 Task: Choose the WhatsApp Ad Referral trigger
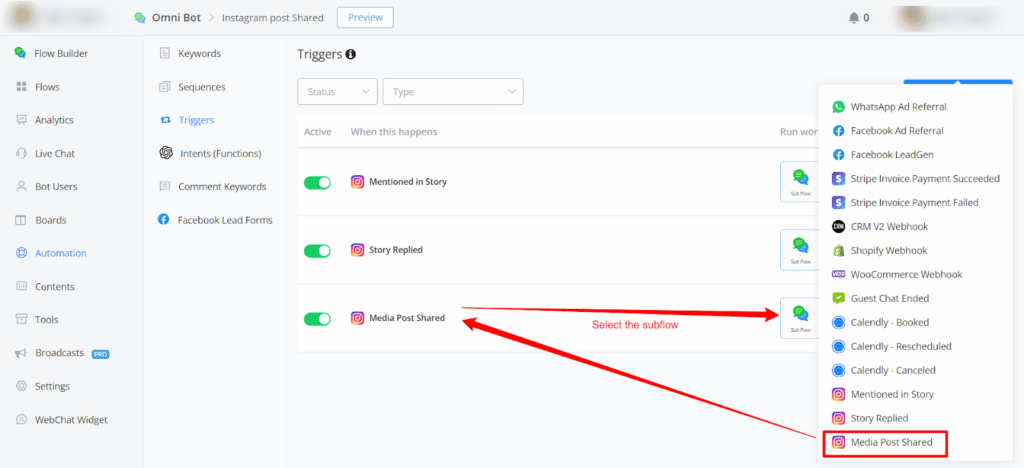pos(898,106)
